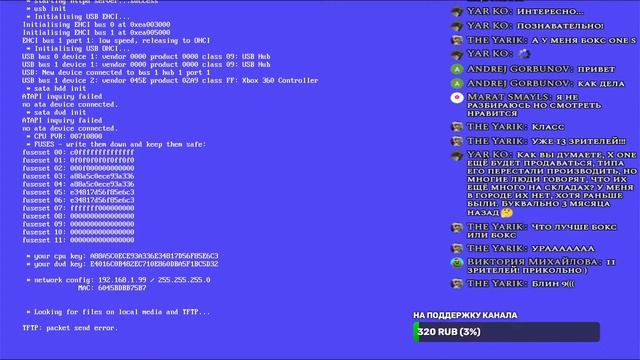The width and height of the screenshot is (640, 360).
Task: Click THE YARIK's avatar beside 'Что лучше бокс или бокс'
Action: click(x=457, y=227)
